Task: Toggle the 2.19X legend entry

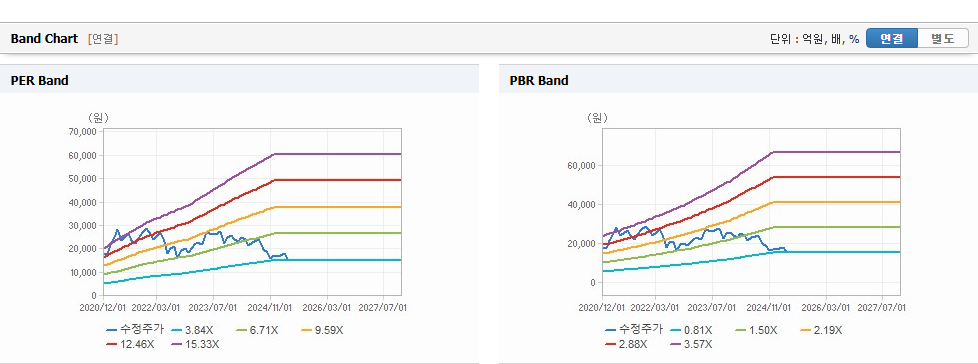Action: tap(820, 330)
